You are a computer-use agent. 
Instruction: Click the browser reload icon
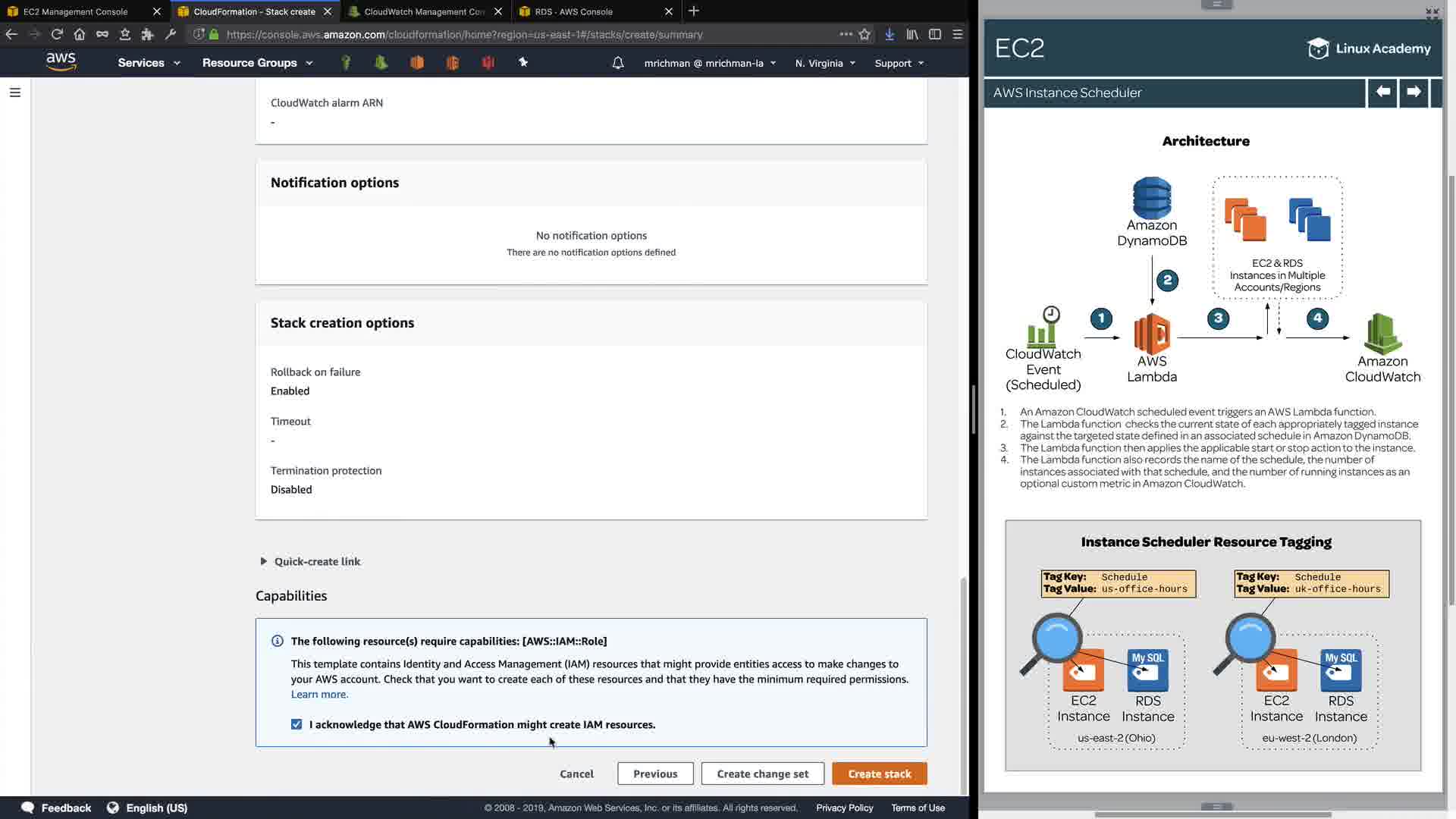[57, 34]
